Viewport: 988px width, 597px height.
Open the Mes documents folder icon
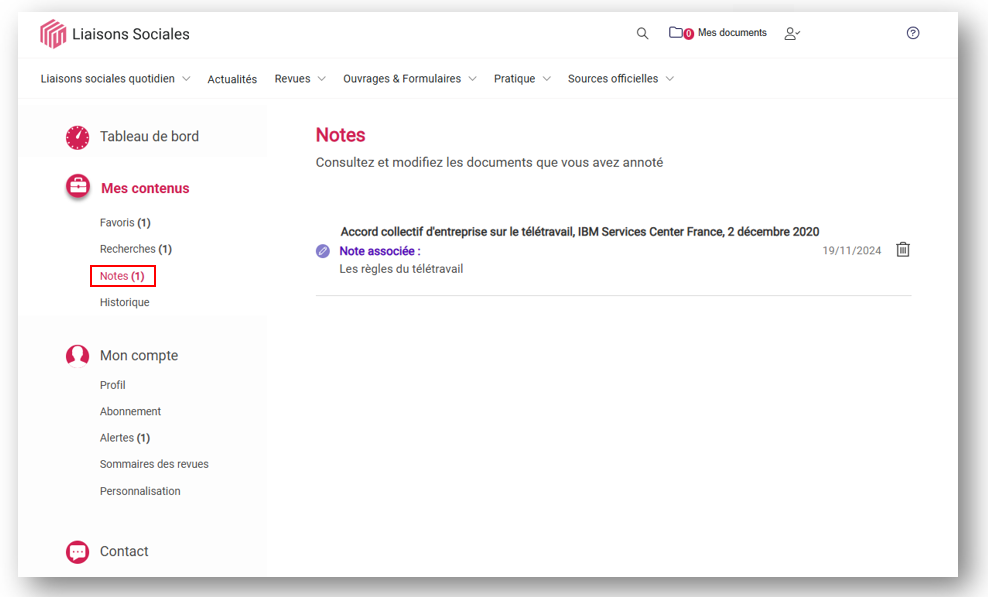(675, 32)
